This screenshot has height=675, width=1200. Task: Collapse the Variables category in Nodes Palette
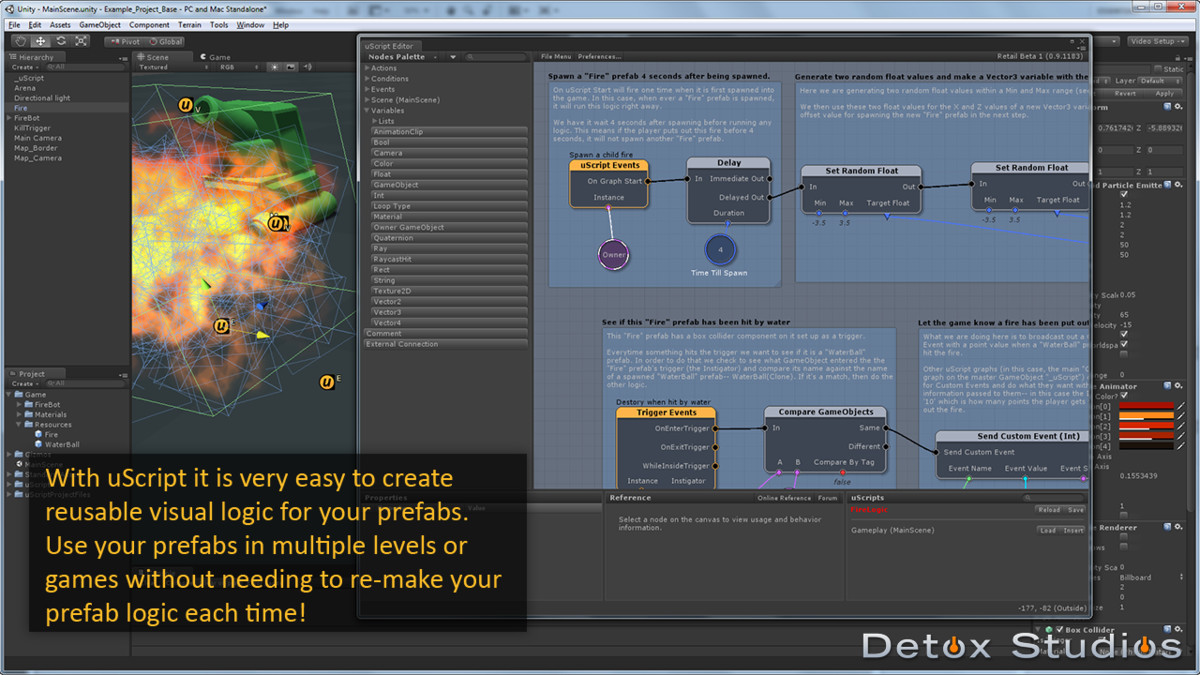point(387,110)
